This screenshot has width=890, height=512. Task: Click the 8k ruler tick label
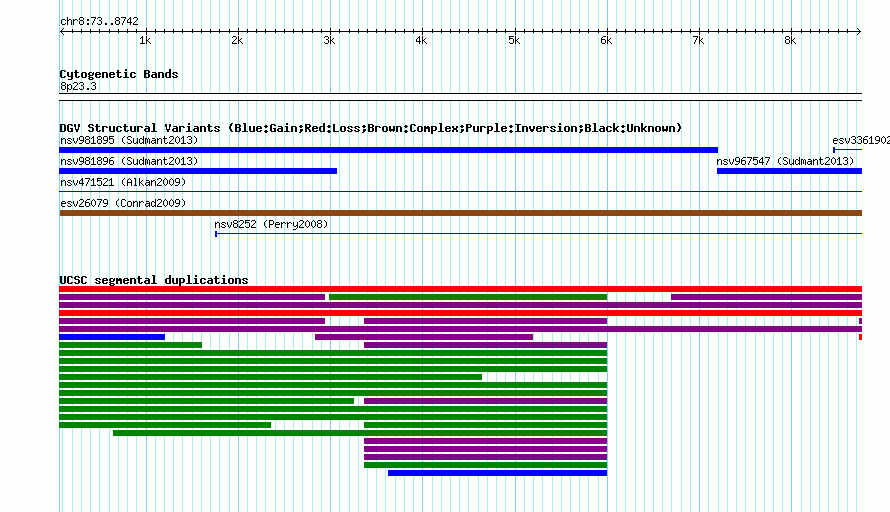click(x=790, y=40)
